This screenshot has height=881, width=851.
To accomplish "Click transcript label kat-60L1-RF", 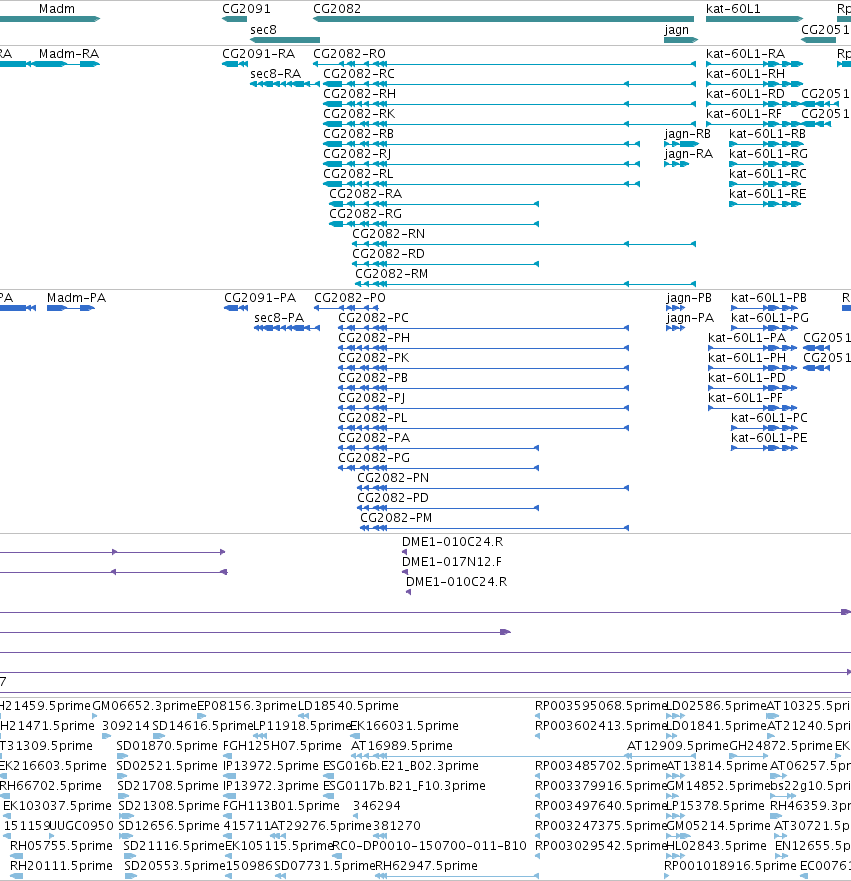I will (744, 114).
